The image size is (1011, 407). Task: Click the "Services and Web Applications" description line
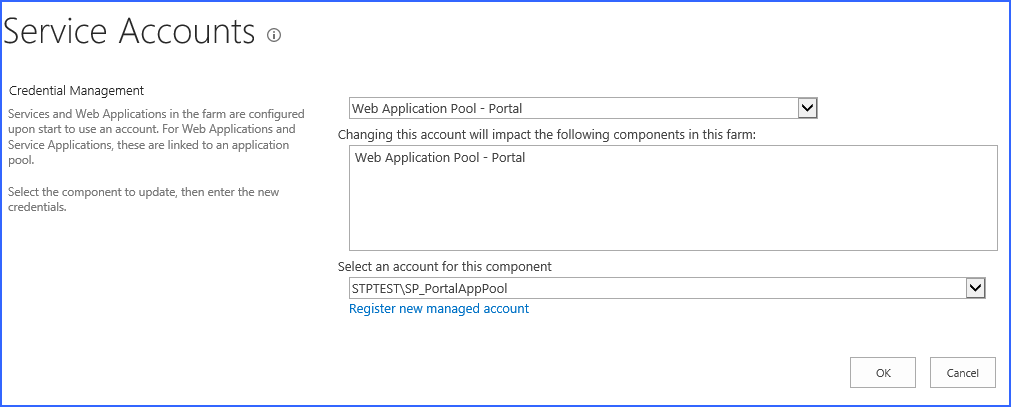[x=156, y=114]
